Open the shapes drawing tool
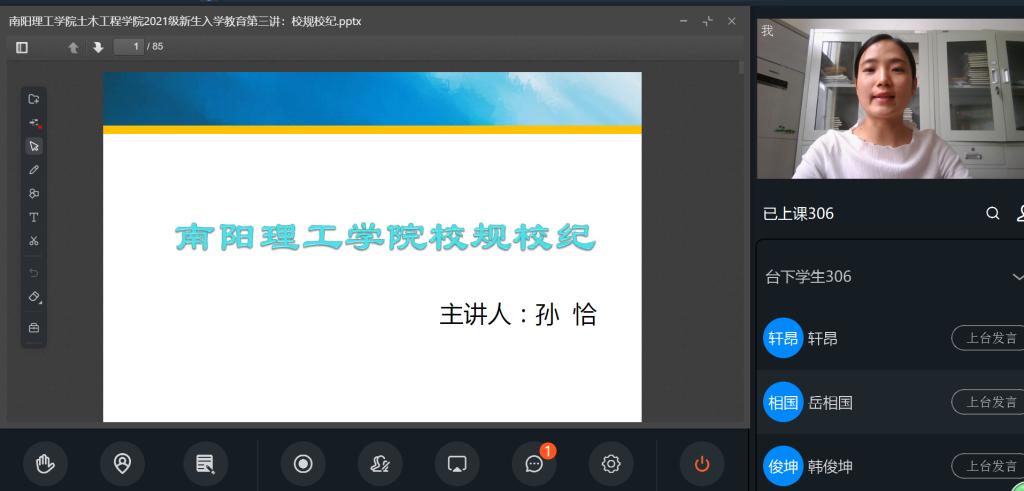Screen dimensions: 1024x491 (x=34, y=193)
